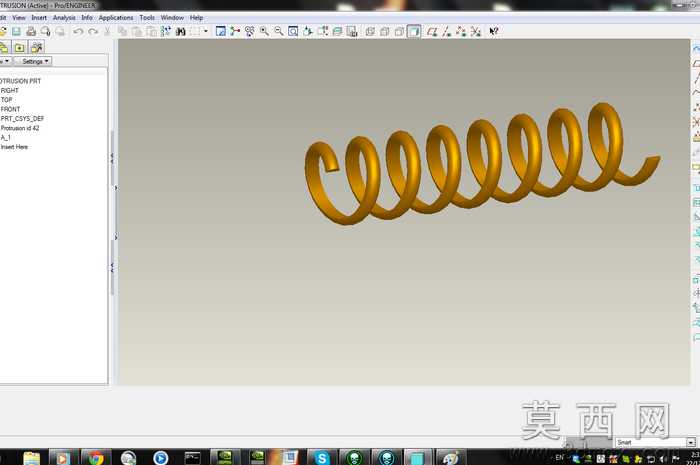Select 'Protrusion id 42' feature in tree
This screenshot has width=700, height=465.
20,128
